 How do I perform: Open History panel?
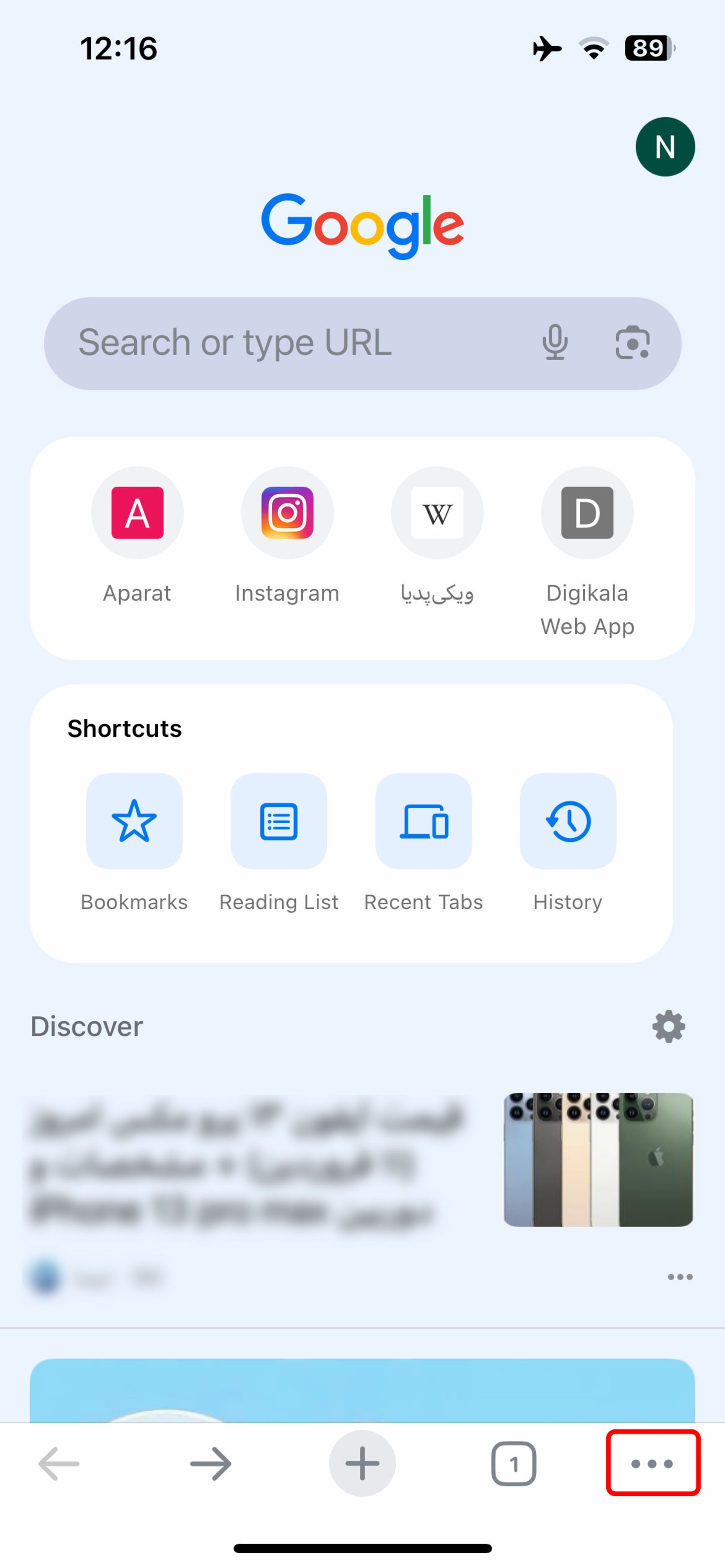coord(567,821)
